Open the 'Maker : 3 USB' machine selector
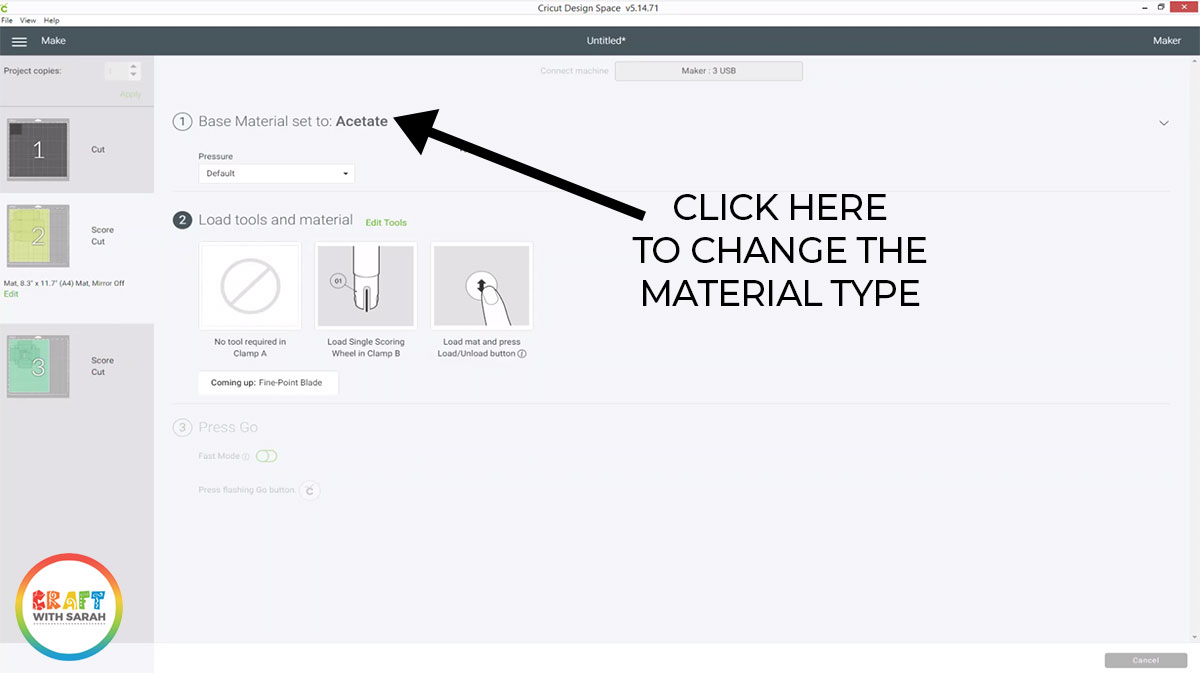The width and height of the screenshot is (1200, 673). (x=708, y=70)
